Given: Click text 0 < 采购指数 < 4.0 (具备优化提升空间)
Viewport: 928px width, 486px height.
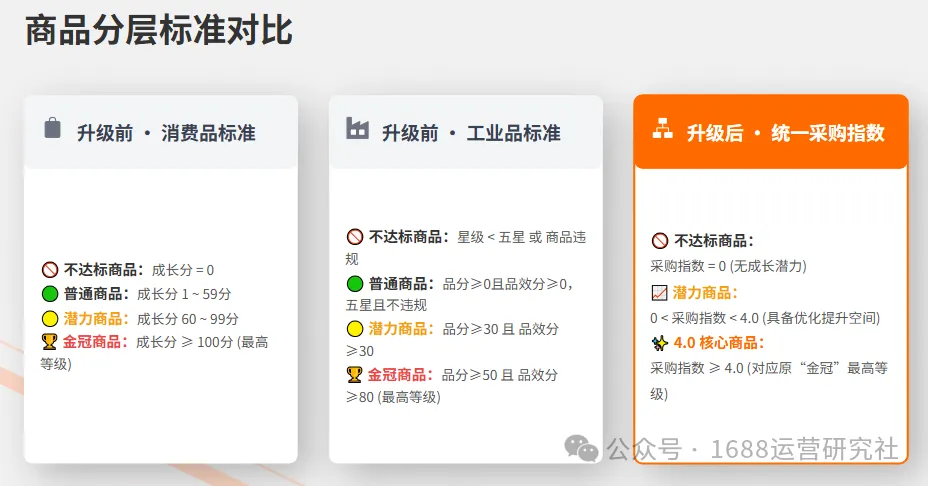Looking at the screenshot, I should [x=765, y=318].
